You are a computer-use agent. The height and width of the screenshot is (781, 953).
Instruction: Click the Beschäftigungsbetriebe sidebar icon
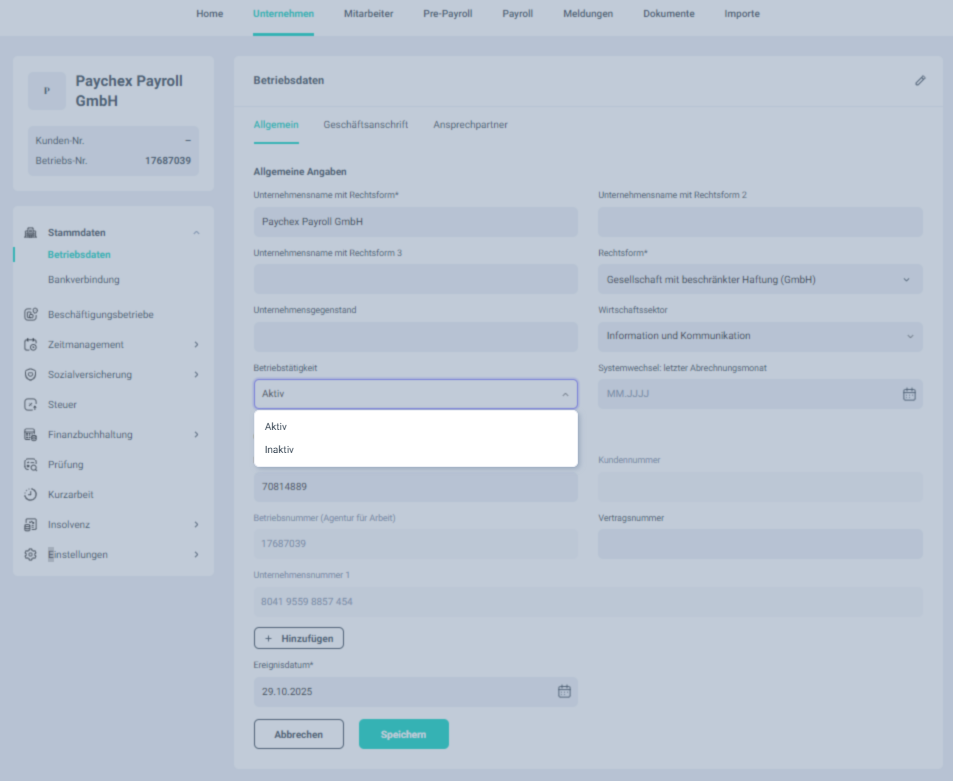[30, 315]
